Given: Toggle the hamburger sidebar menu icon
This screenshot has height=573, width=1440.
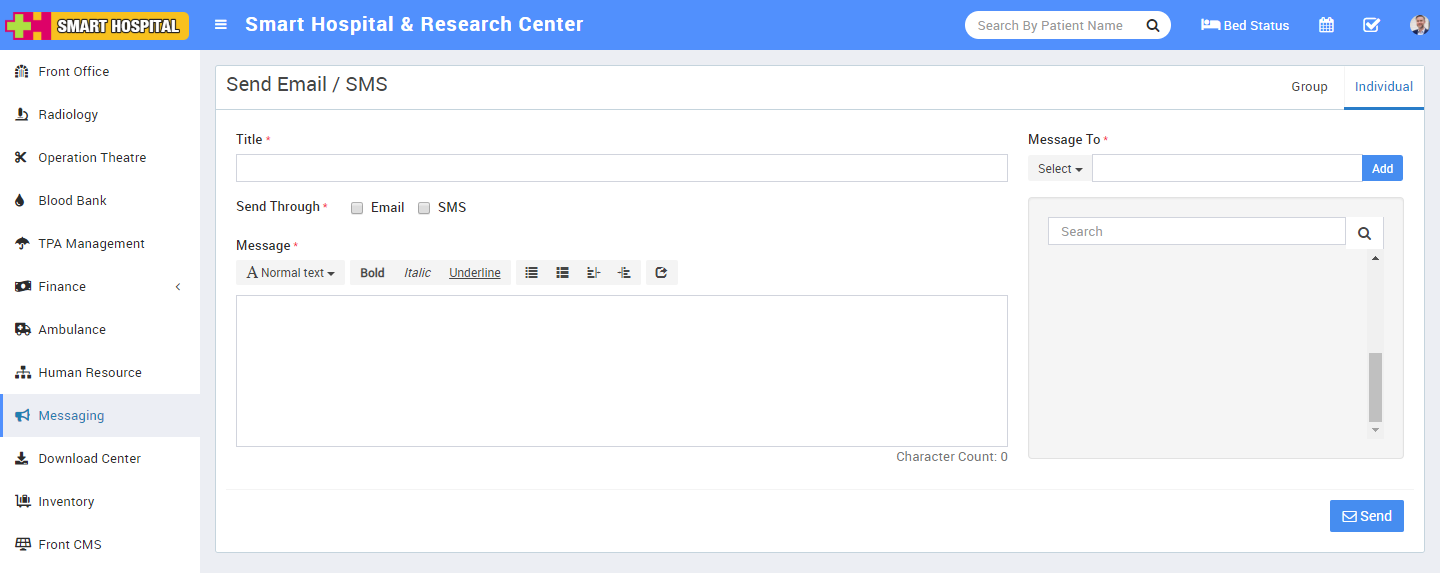Looking at the screenshot, I should tap(221, 25).
